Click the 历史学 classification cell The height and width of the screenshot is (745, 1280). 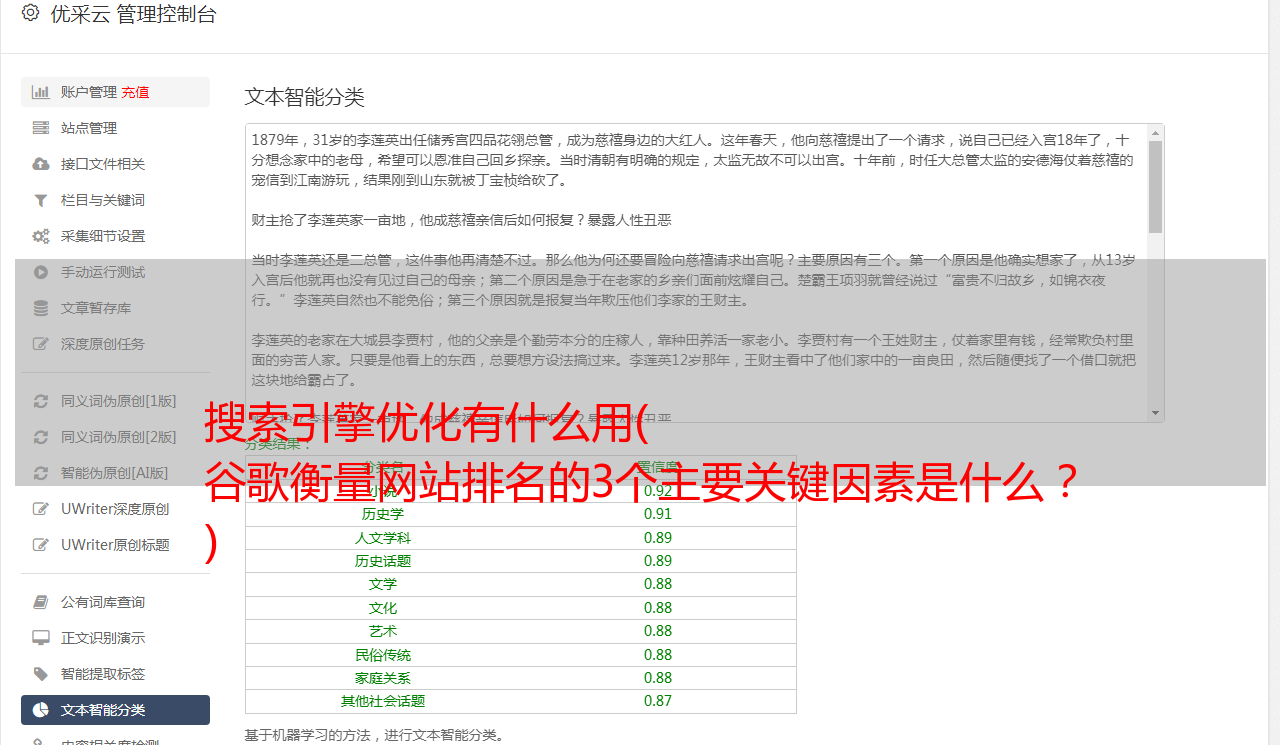[x=383, y=514]
